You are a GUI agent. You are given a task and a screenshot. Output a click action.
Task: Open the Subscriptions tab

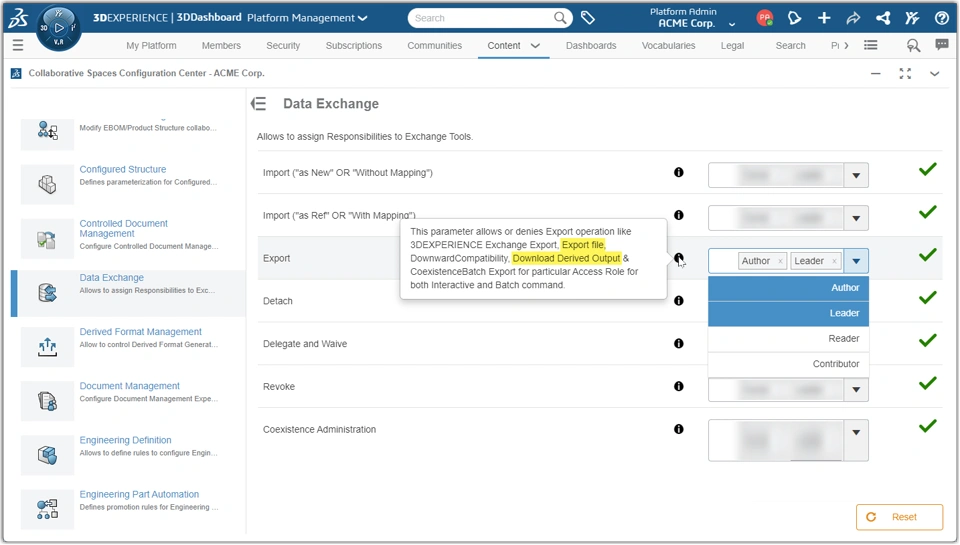(x=354, y=46)
